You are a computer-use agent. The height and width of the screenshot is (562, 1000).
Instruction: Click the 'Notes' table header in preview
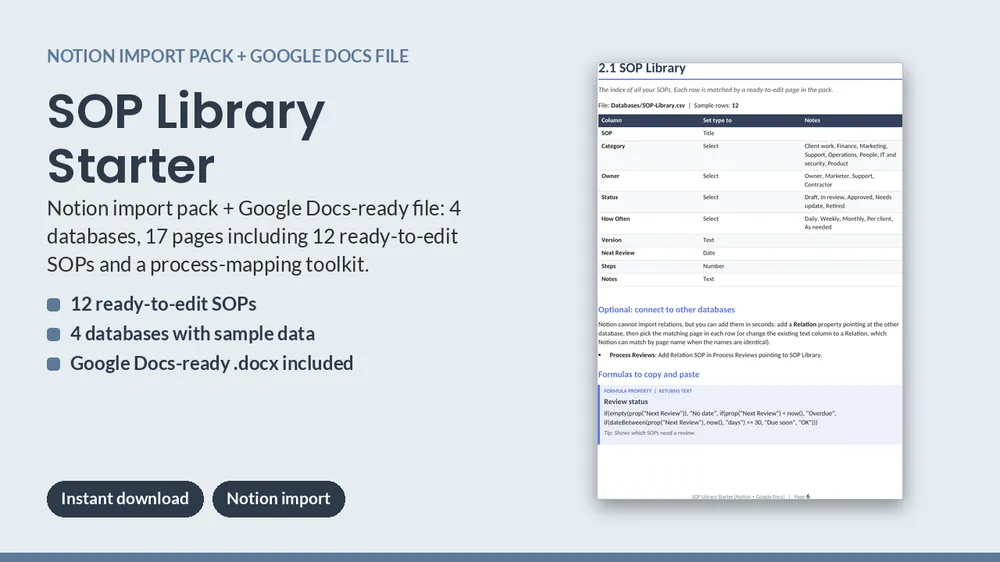point(812,121)
